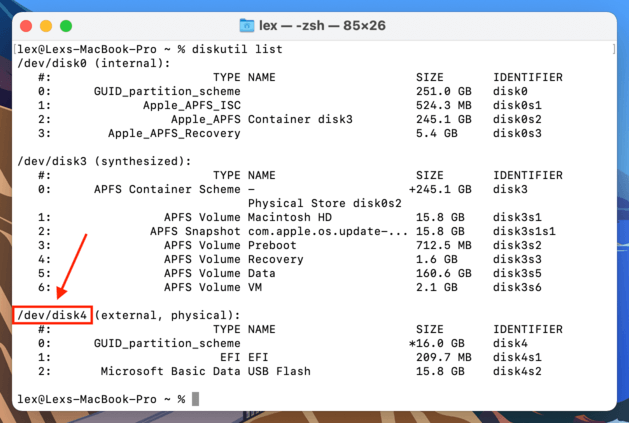Click the '/dev/disk0 (internal):' heading
Image resolution: width=629 pixels, height=423 pixels.
click(94, 63)
